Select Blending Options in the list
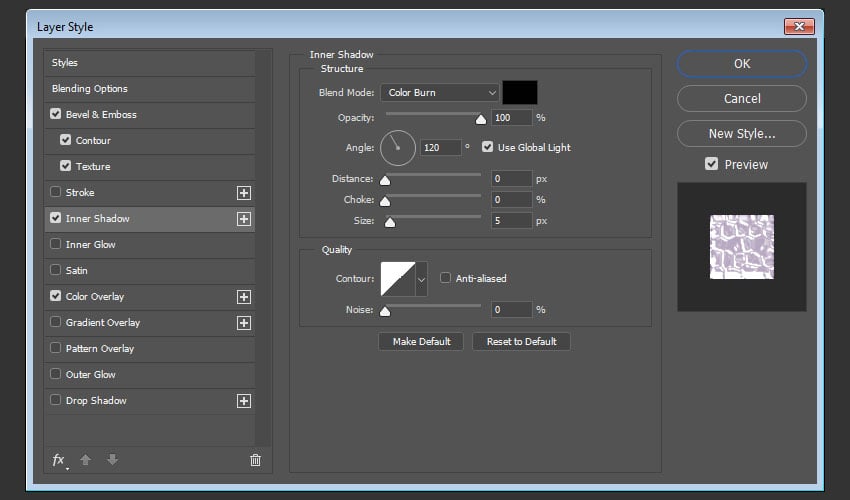 coord(90,89)
